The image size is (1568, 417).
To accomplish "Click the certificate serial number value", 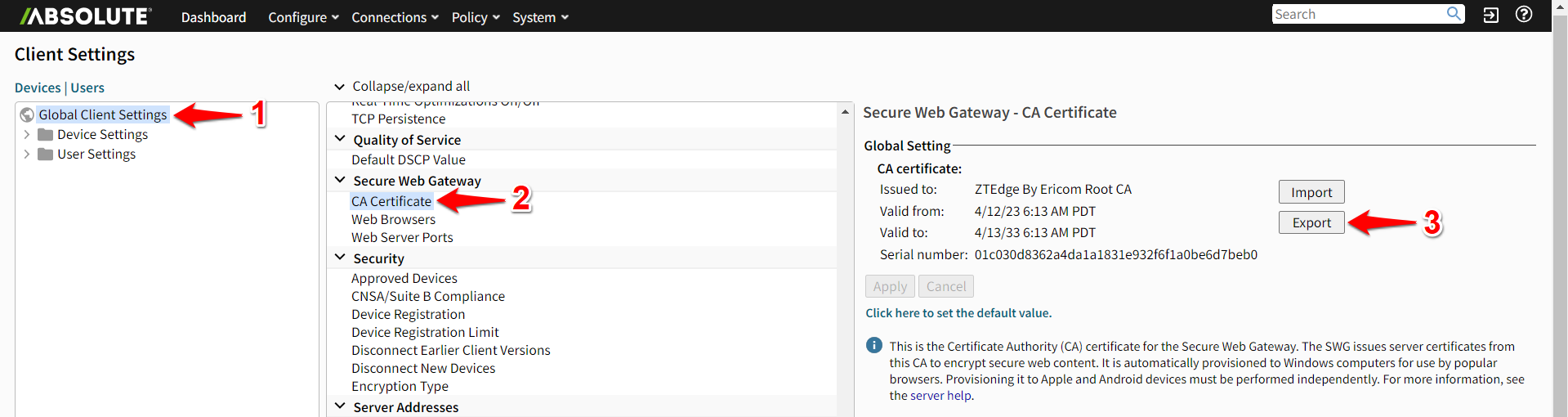I will coord(1116,254).
